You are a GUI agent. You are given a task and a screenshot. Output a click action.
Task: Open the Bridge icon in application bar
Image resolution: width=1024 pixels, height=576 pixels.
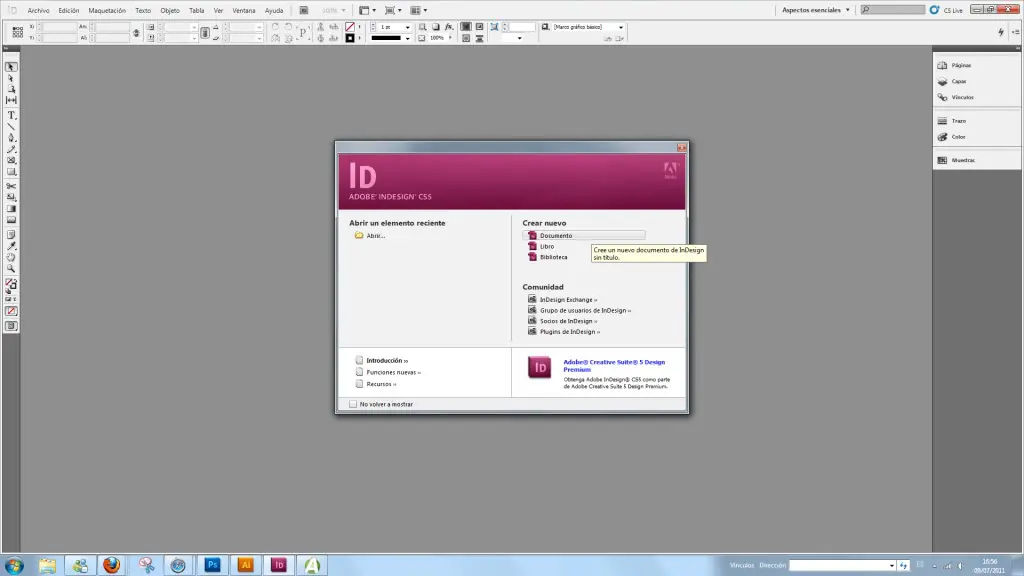click(304, 10)
